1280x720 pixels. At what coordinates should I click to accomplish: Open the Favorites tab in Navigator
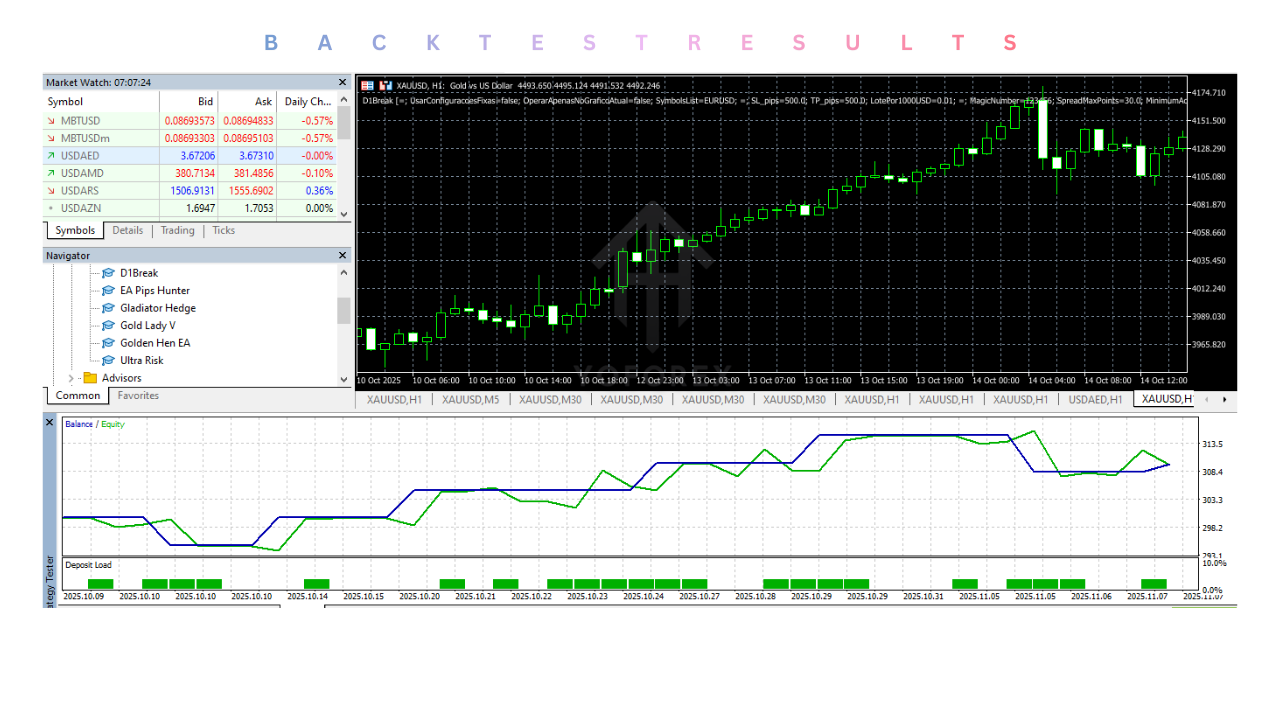click(x=138, y=395)
